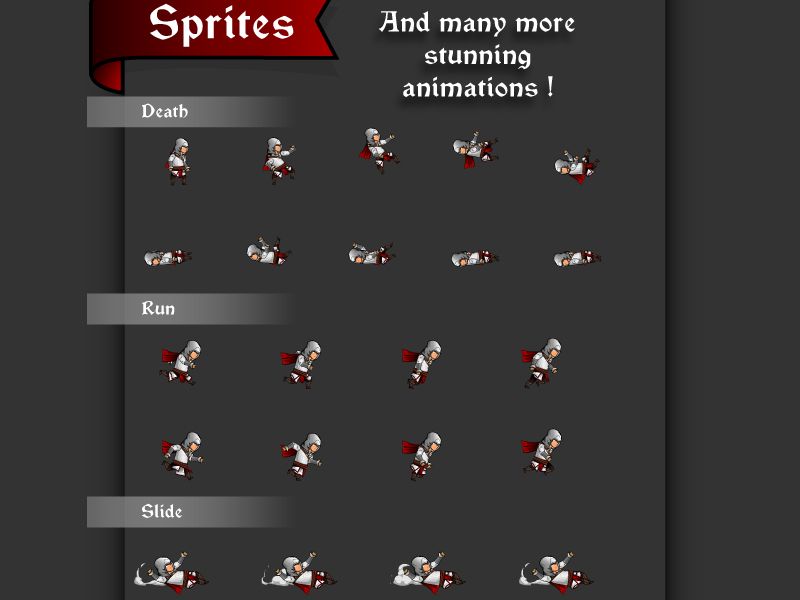Click the second-row Death sprite bouncing with arm raised

click(x=268, y=251)
